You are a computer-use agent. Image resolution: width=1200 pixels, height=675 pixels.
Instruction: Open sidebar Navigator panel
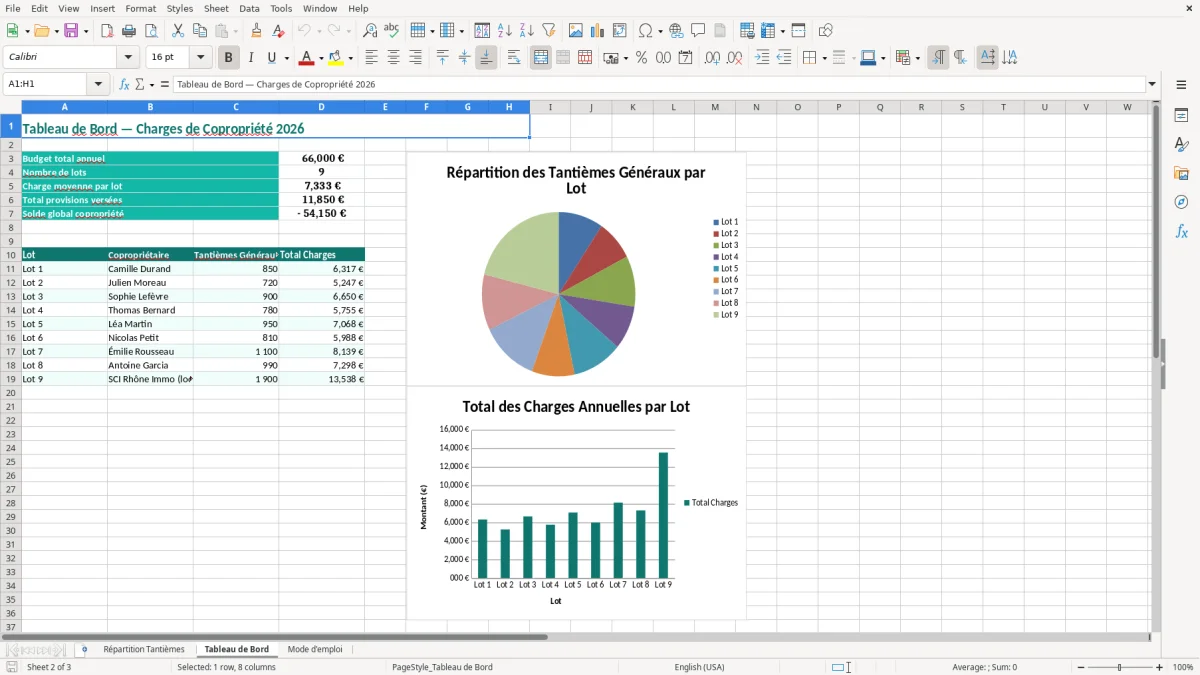tap(1181, 202)
